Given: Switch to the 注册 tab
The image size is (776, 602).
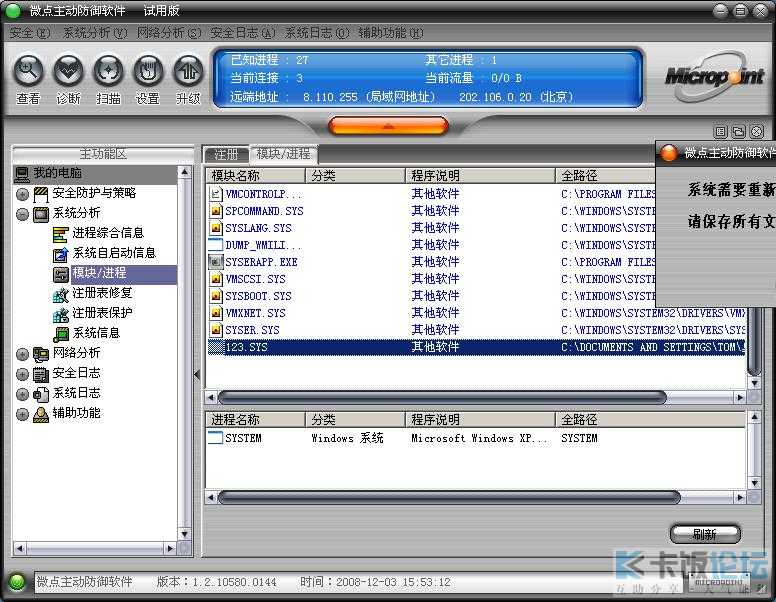Looking at the screenshot, I should tap(226, 154).
